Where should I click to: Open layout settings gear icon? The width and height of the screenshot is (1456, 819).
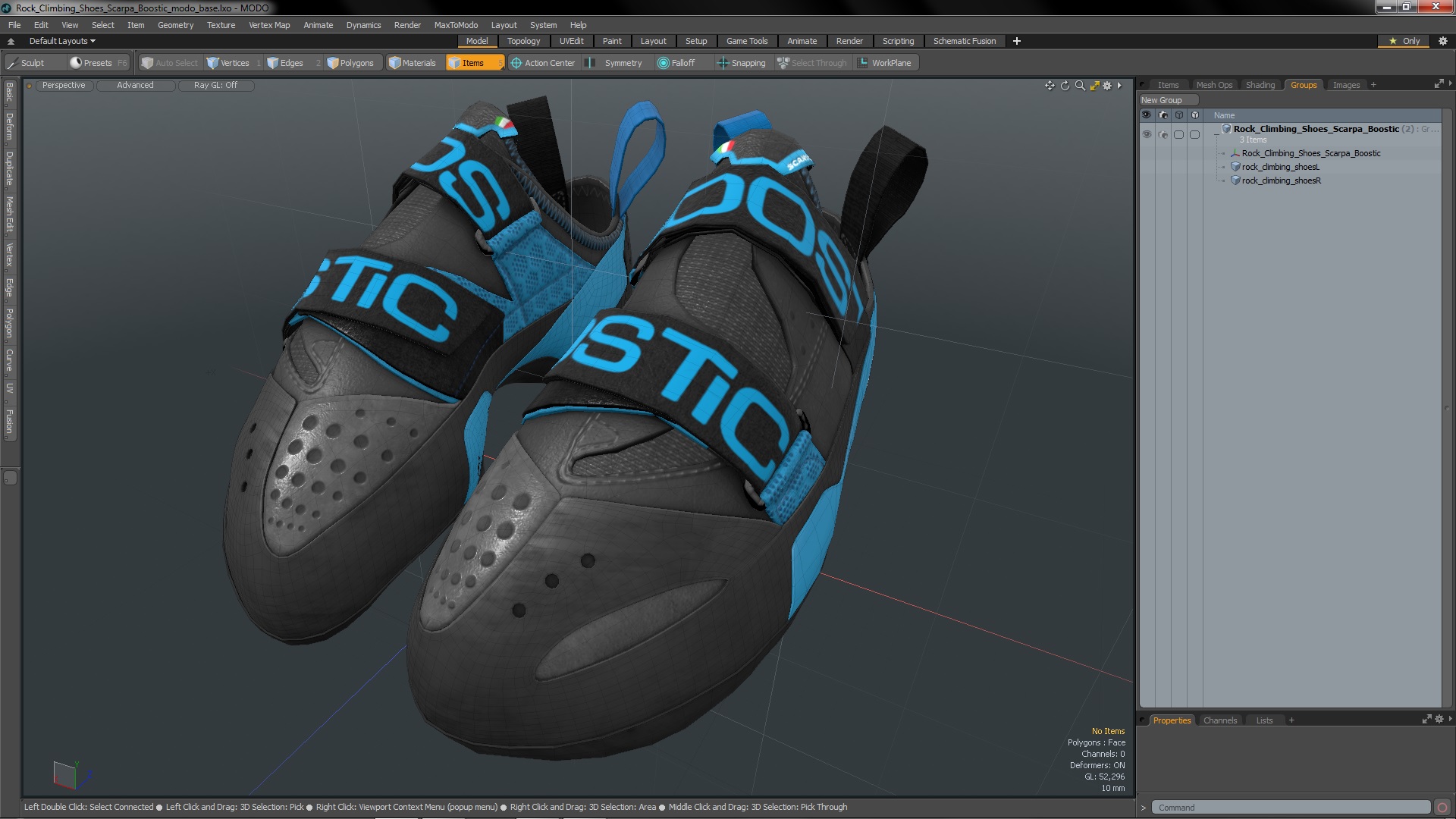click(x=1442, y=41)
